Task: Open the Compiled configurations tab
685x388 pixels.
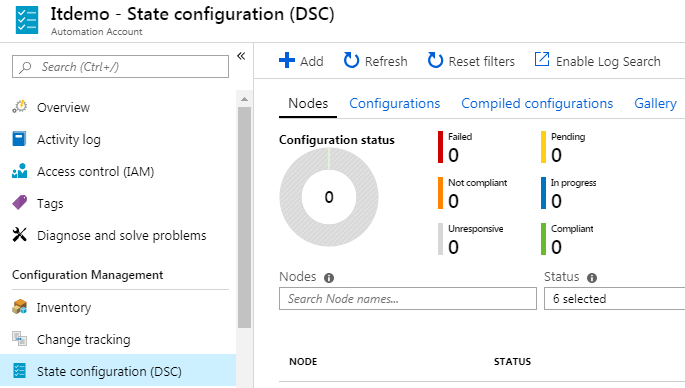Action: click(x=537, y=104)
